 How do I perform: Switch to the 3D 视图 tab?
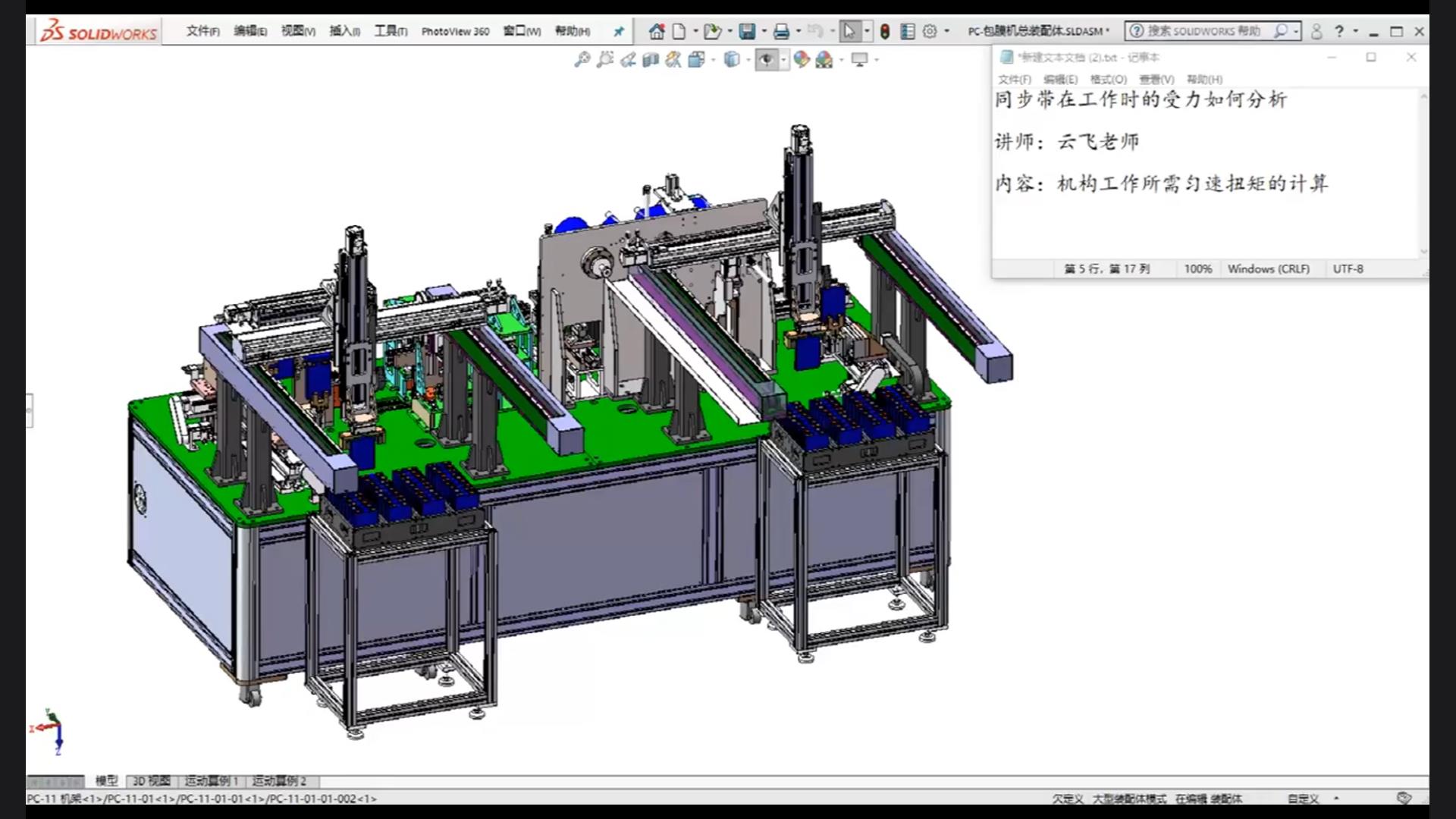(152, 780)
